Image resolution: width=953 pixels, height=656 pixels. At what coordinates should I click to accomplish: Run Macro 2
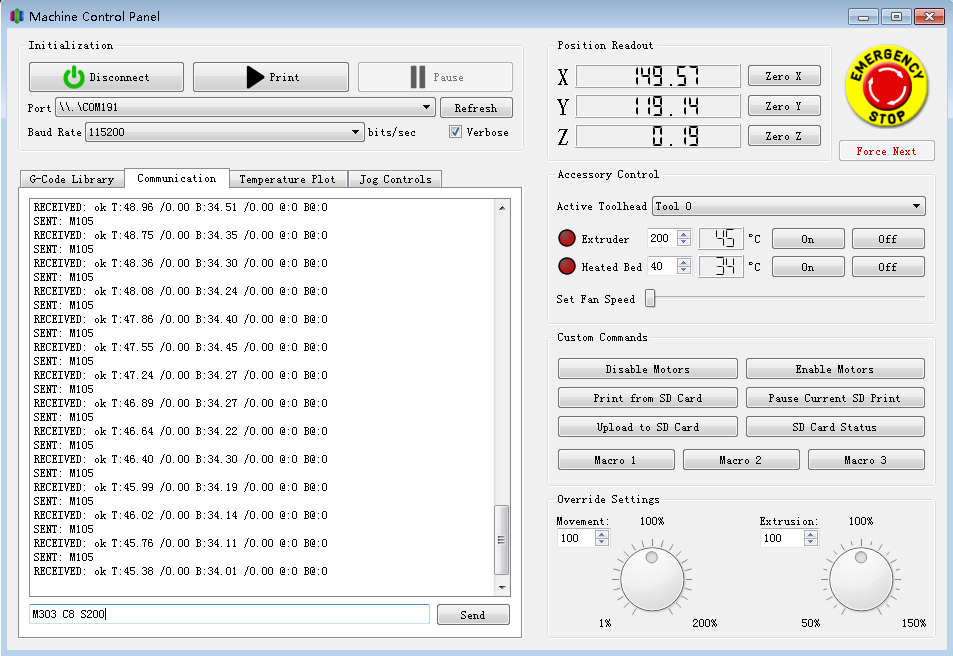(741, 460)
